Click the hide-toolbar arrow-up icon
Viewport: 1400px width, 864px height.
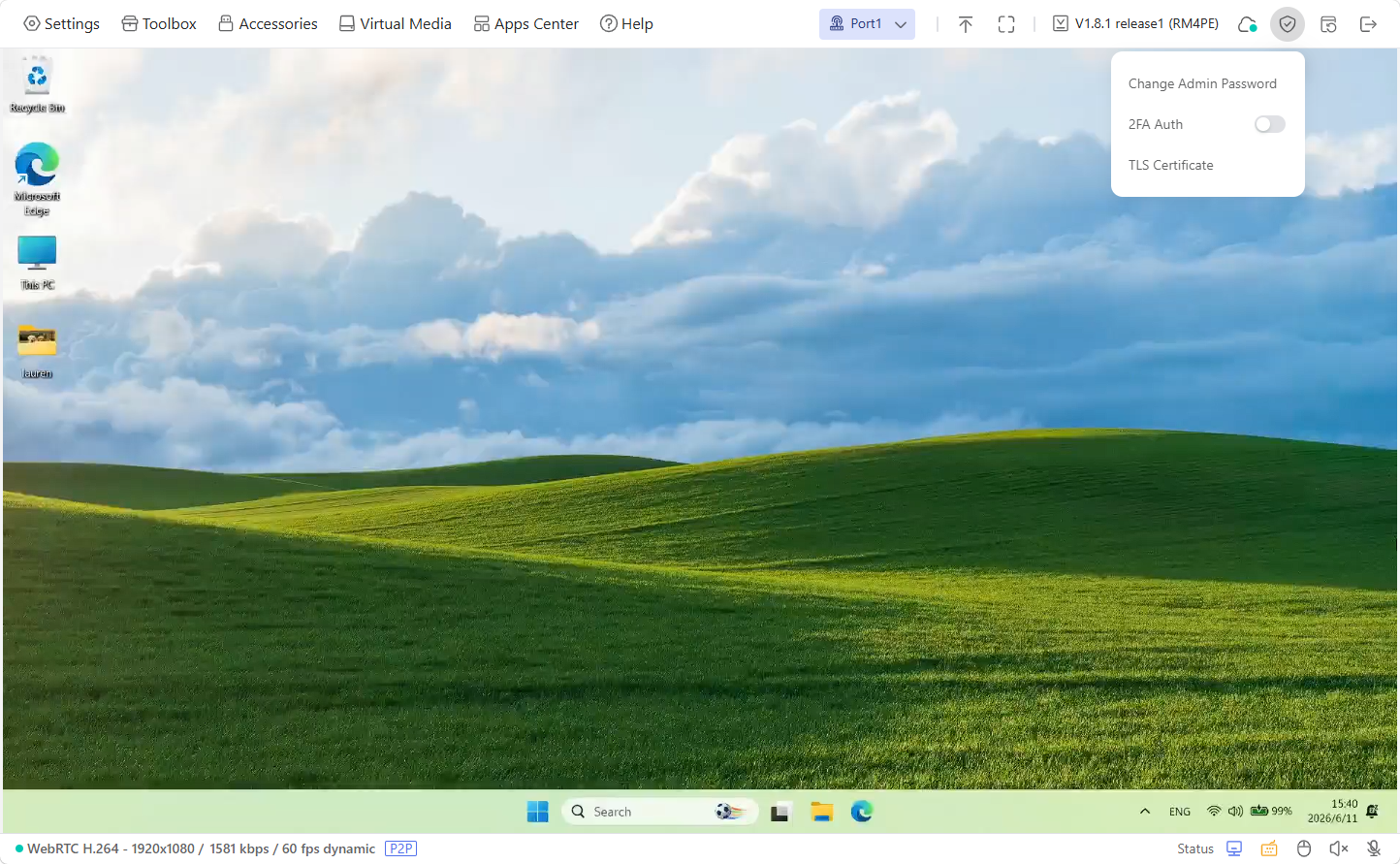click(966, 24)
